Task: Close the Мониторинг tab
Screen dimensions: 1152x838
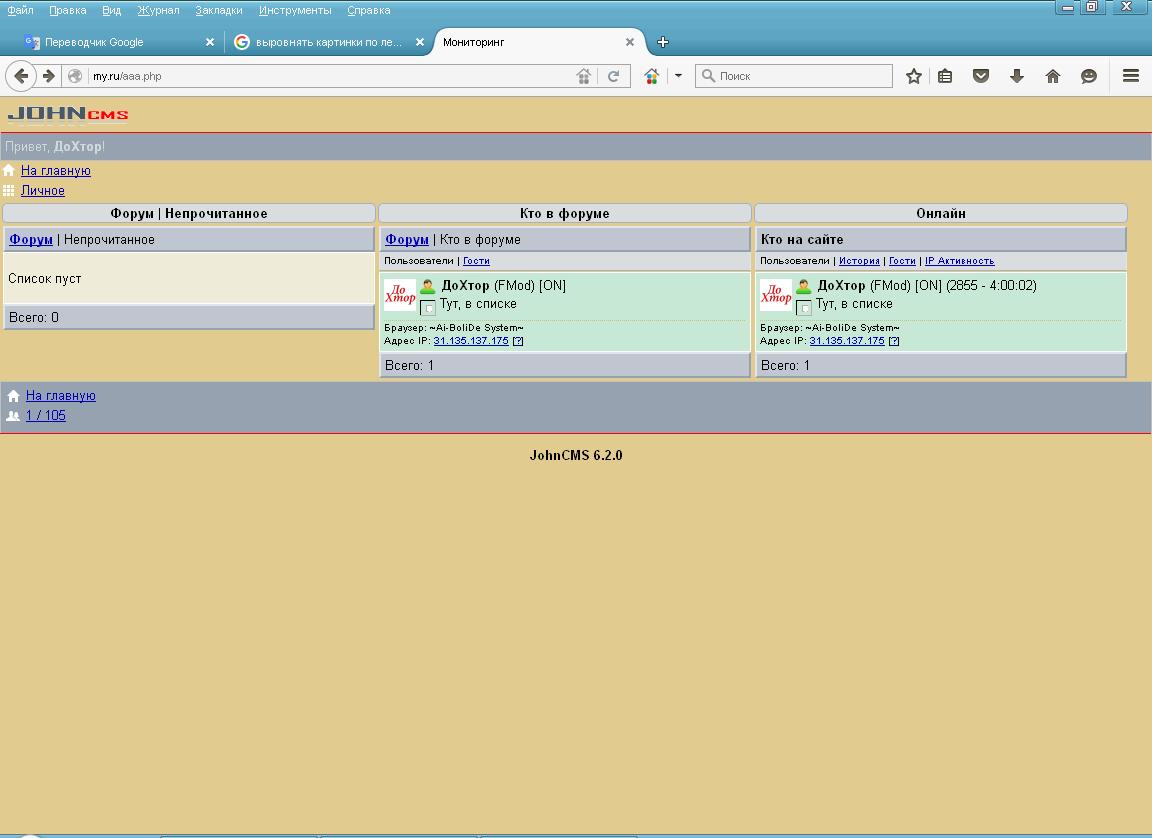Action: 630,42
